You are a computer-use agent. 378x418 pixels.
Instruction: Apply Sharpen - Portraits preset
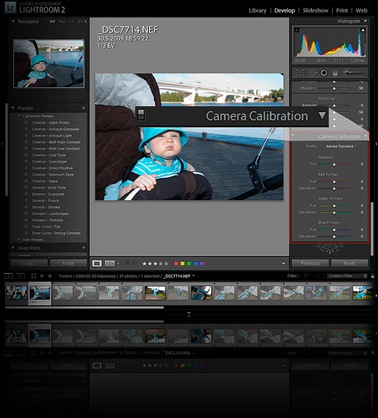pyautogui.click(x=47, y=220)
